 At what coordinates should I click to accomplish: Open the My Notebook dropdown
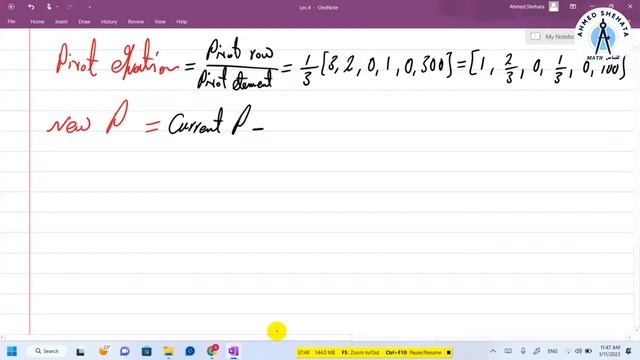pyautogui.click(x=551, y=37)
